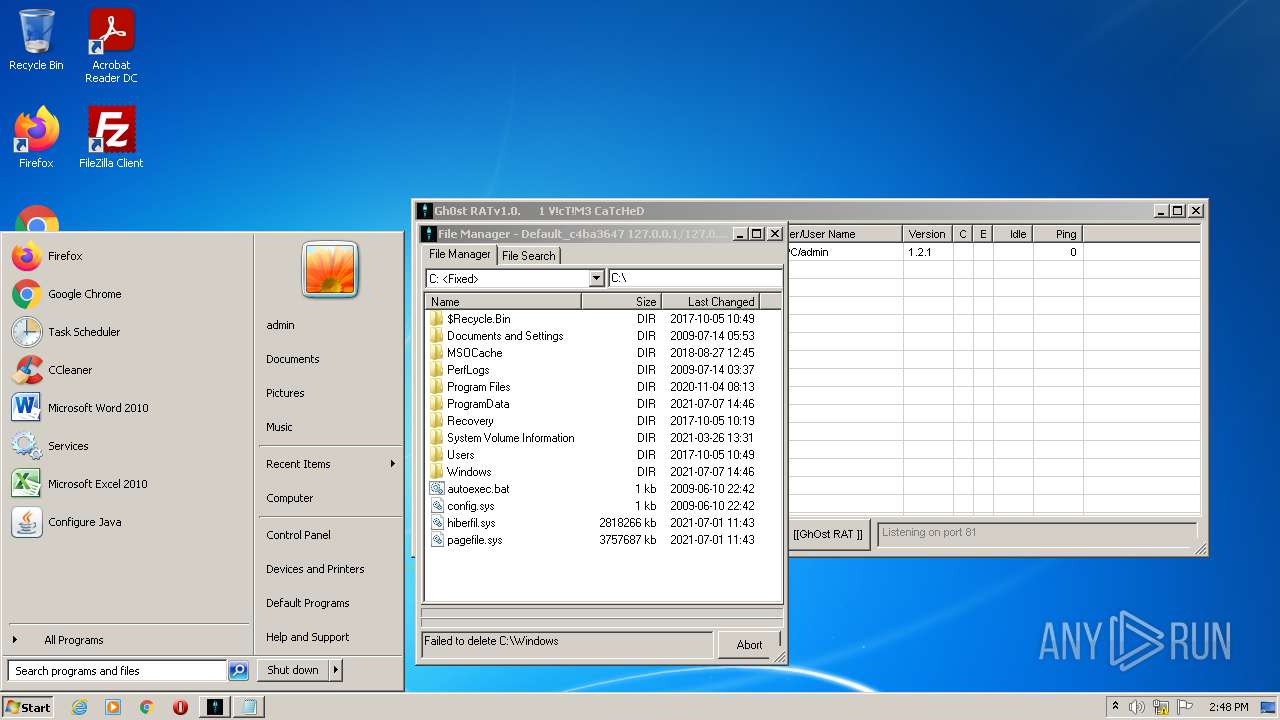Screen dimensions: 1280x720
Task: Click the Opera icon on the taskbar
Action: tap(180, 707)
